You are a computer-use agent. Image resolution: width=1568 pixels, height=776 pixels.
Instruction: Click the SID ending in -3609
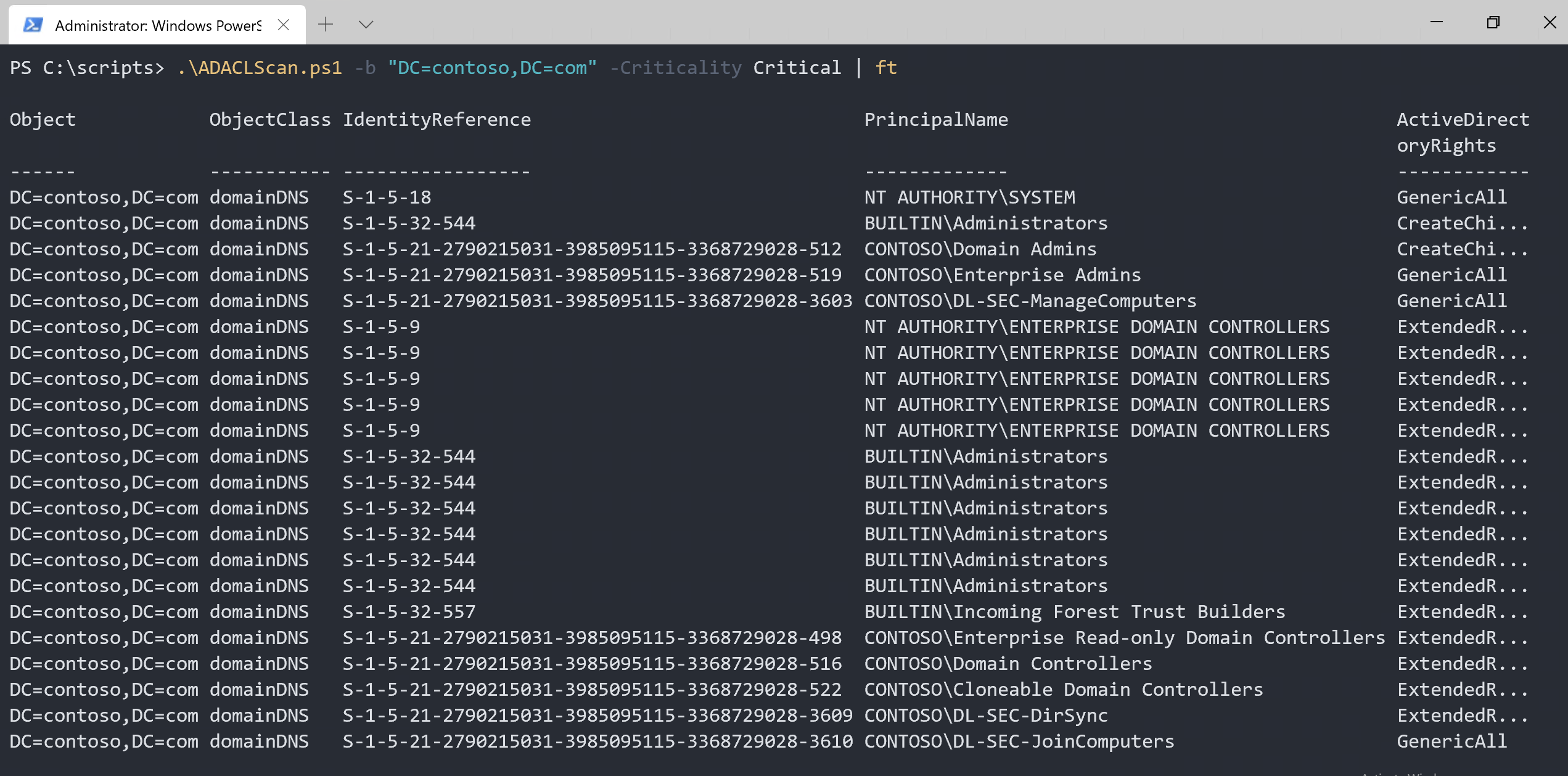[x=597, y=715]
